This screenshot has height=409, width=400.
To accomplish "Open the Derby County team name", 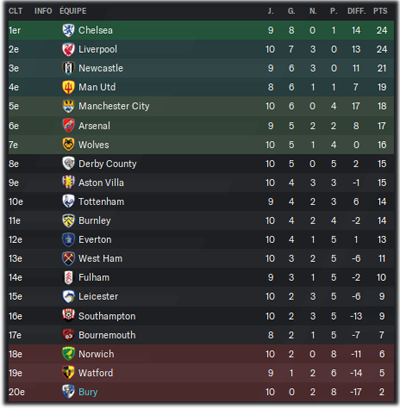I will click(x=107, y=164).
